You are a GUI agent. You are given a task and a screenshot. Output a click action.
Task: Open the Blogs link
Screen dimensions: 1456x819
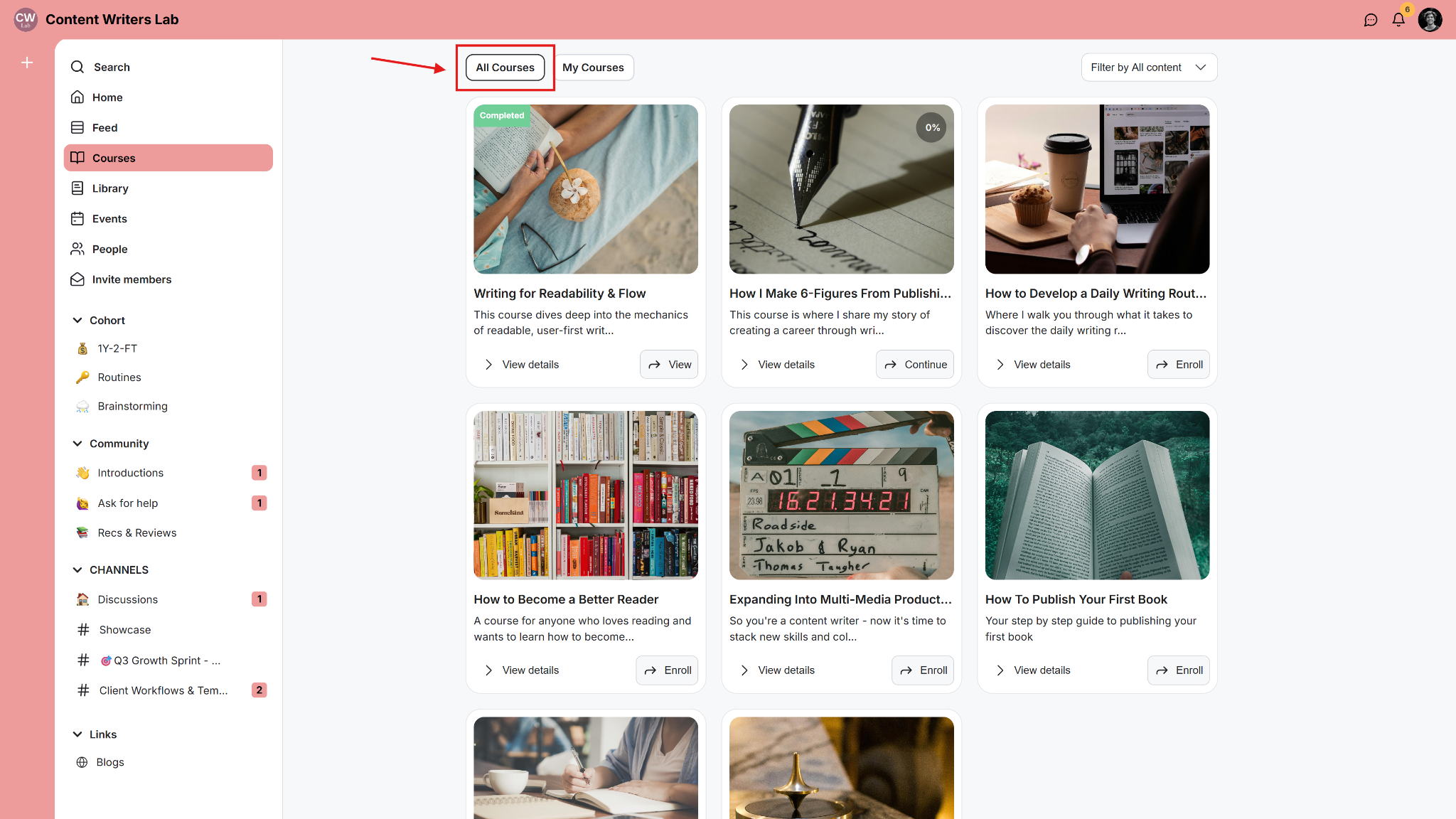(110, 762)
